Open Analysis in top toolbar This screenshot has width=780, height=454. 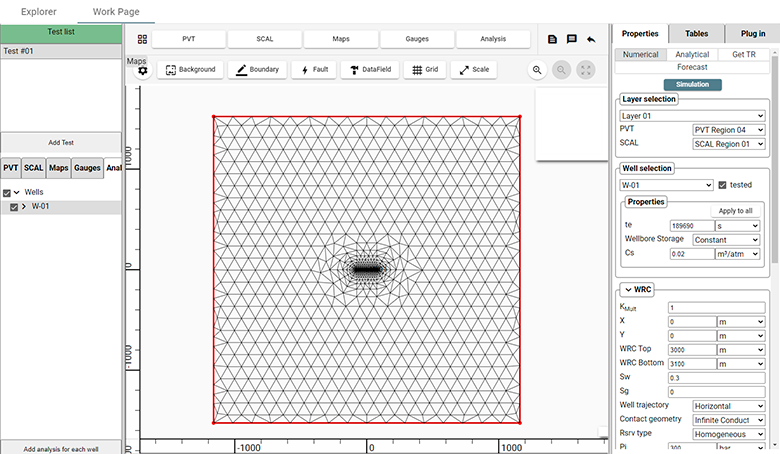[x=493, y=39]
